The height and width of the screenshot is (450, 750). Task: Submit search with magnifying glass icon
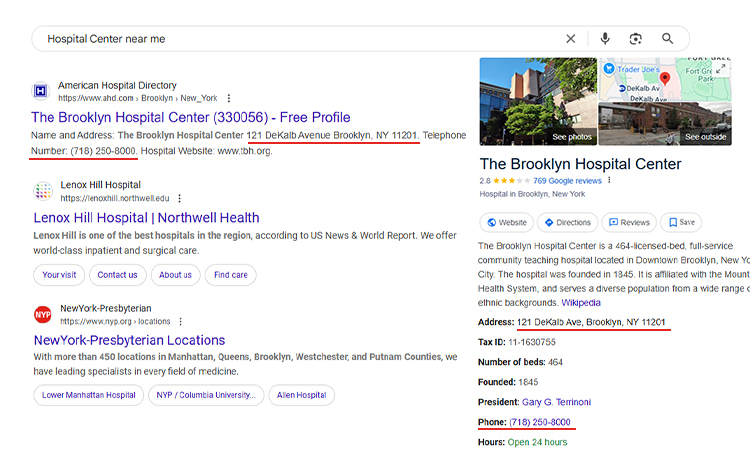667,38
